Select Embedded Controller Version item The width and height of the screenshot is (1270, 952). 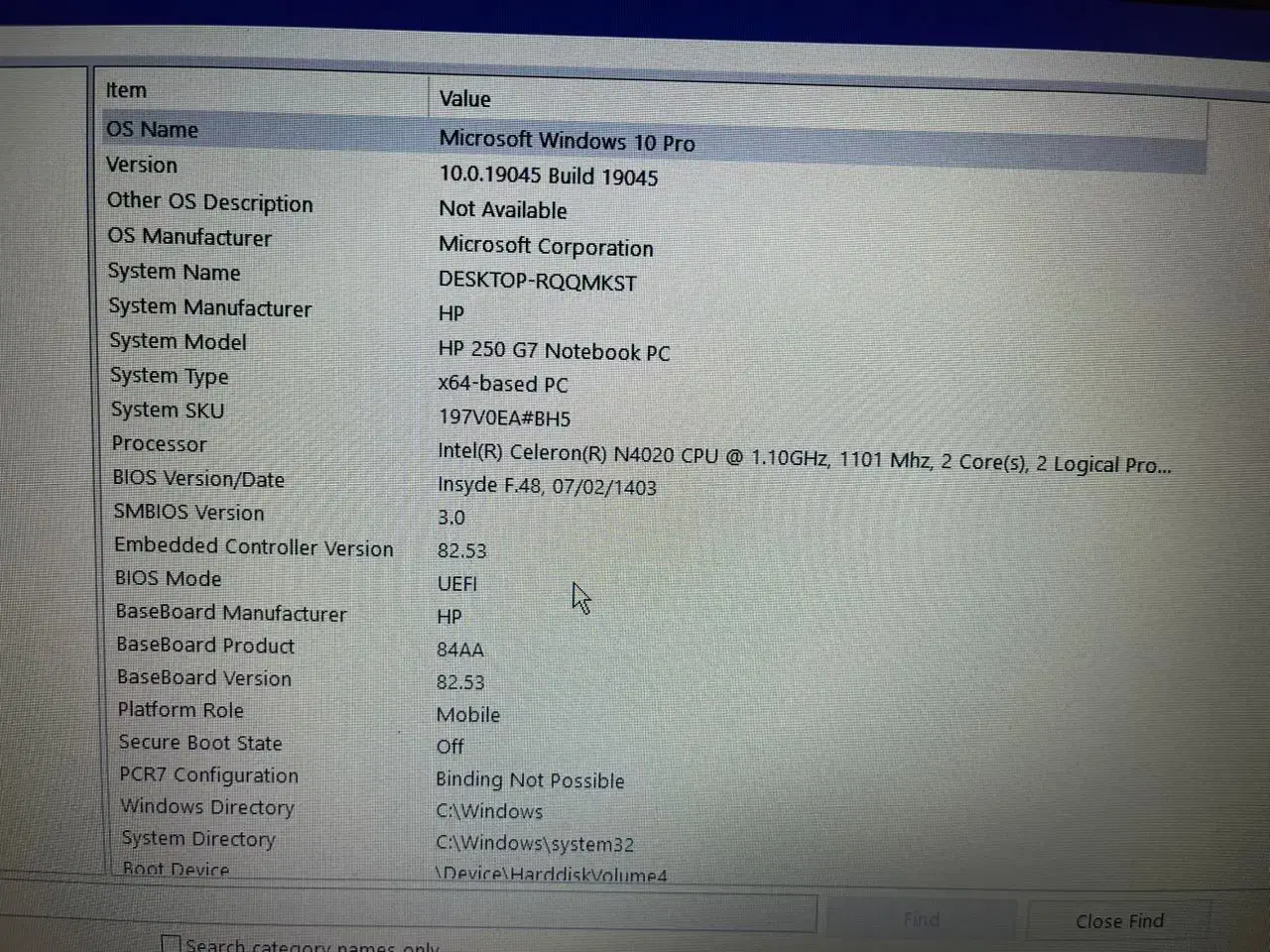pyautogui.click(x=254, y=547)
